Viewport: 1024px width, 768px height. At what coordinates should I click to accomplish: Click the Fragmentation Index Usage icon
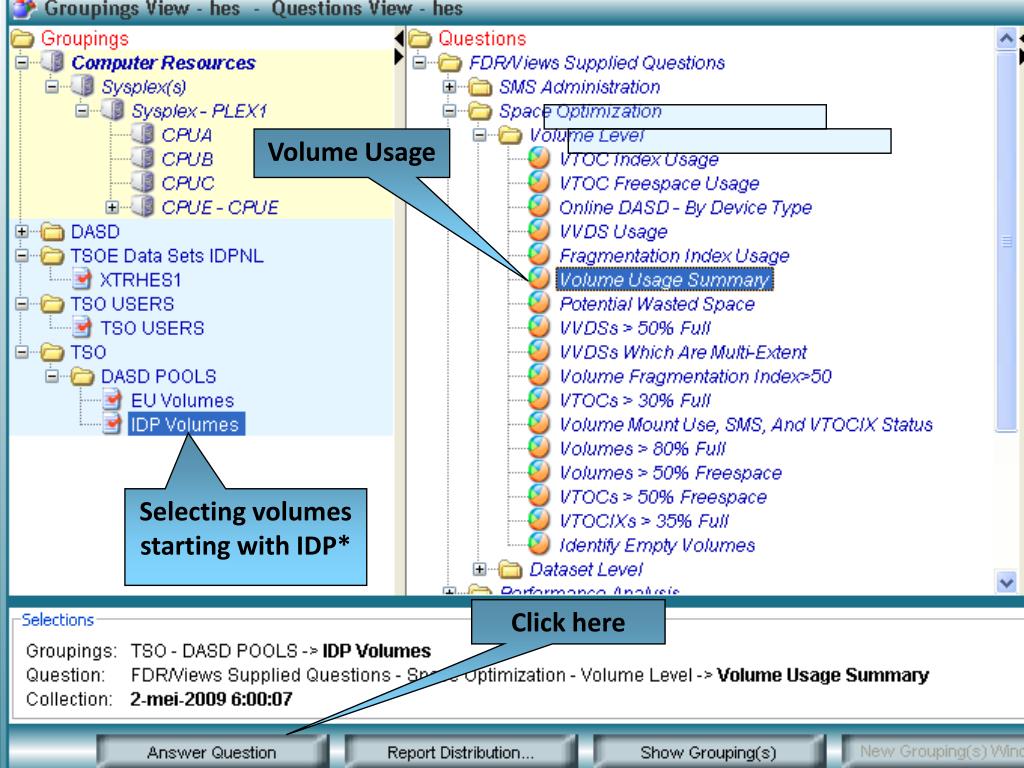click(x=539, y=255)
